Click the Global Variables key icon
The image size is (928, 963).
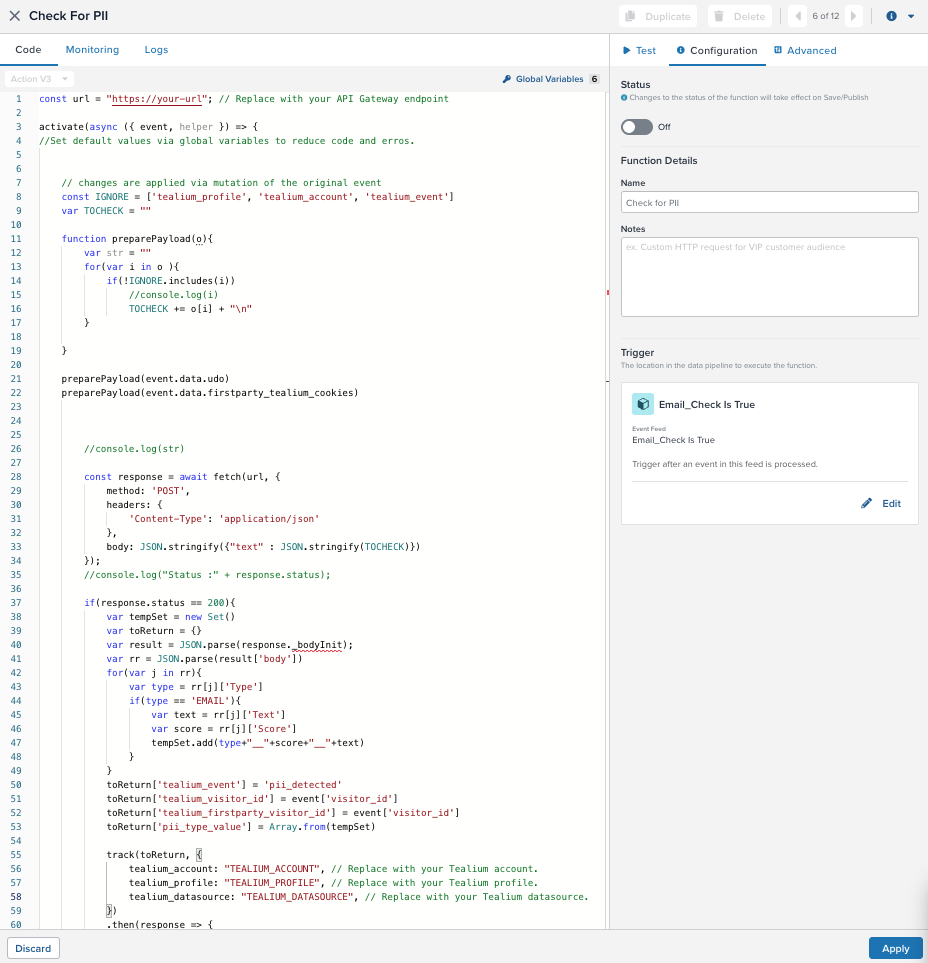coord(507,79)
